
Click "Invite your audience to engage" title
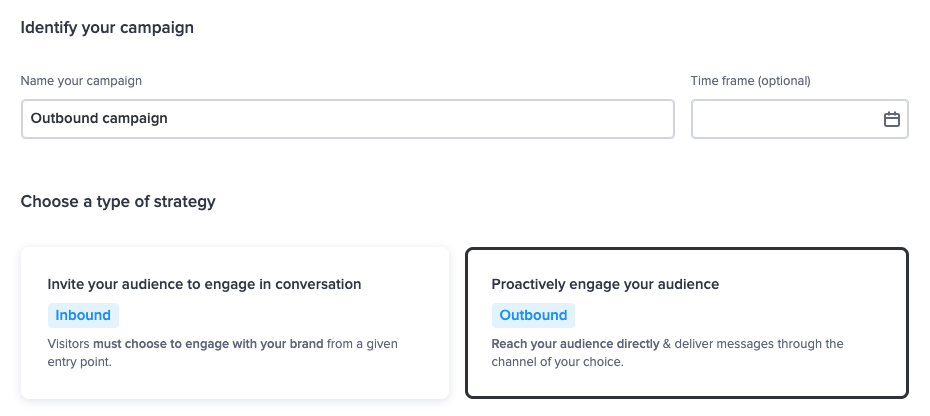coord(204,284)
